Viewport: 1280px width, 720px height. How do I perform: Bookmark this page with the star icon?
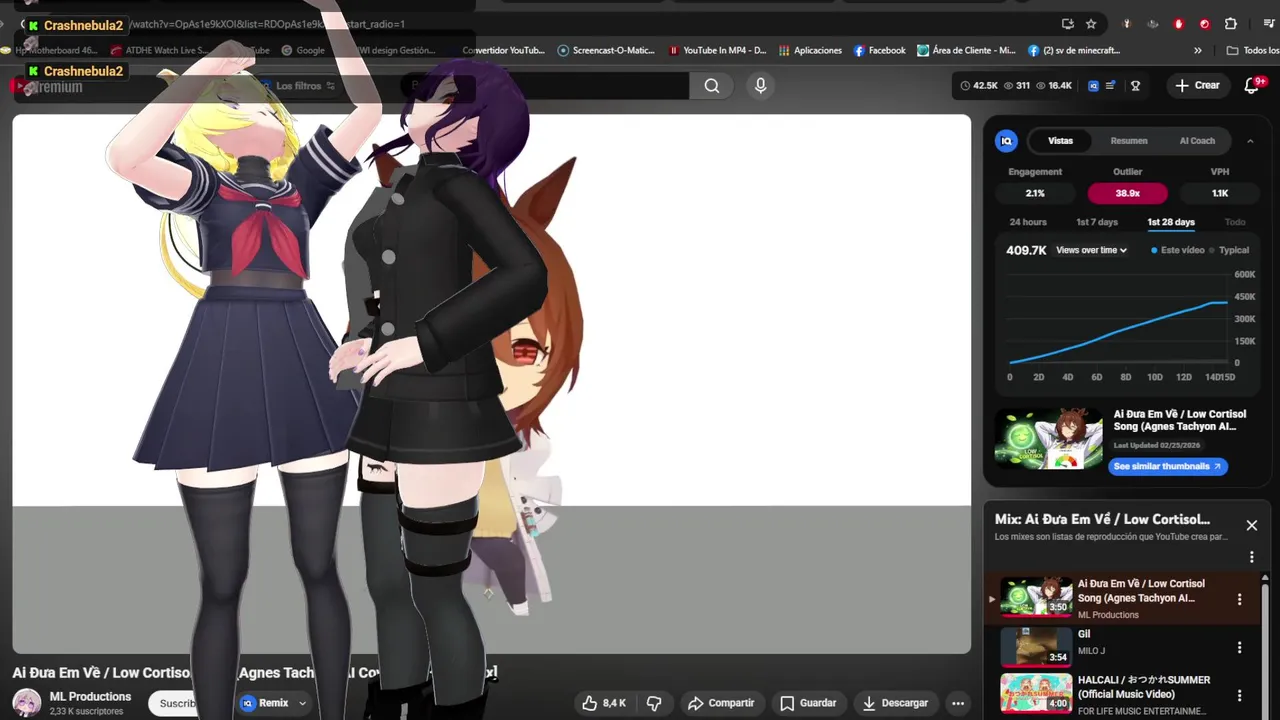(1091, 24)
